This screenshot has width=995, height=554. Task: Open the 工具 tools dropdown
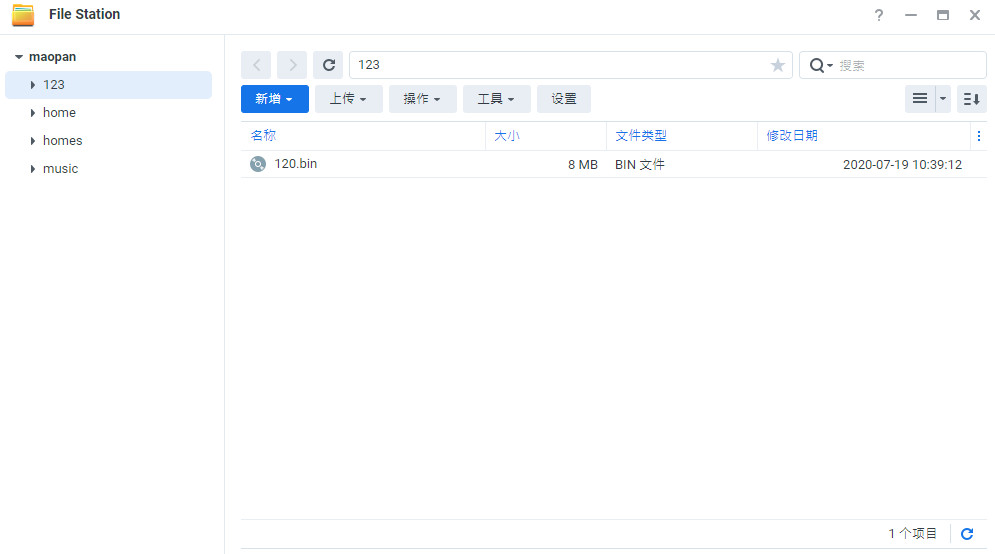click(496, 99)
